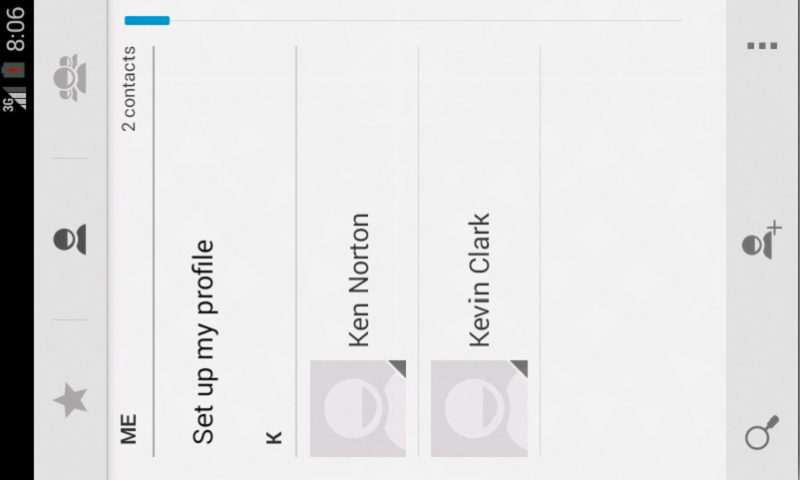Expand quick contact triangle on Kevin Clark's photo
800x480 pixels.
(x=519, y=368)
